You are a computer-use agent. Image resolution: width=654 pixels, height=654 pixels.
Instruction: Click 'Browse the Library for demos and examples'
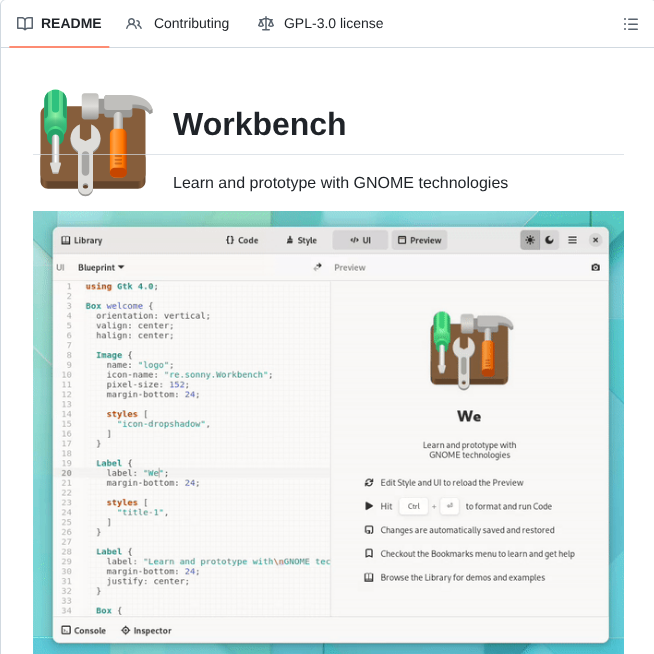pyautogui.click(x=463, y=577)
